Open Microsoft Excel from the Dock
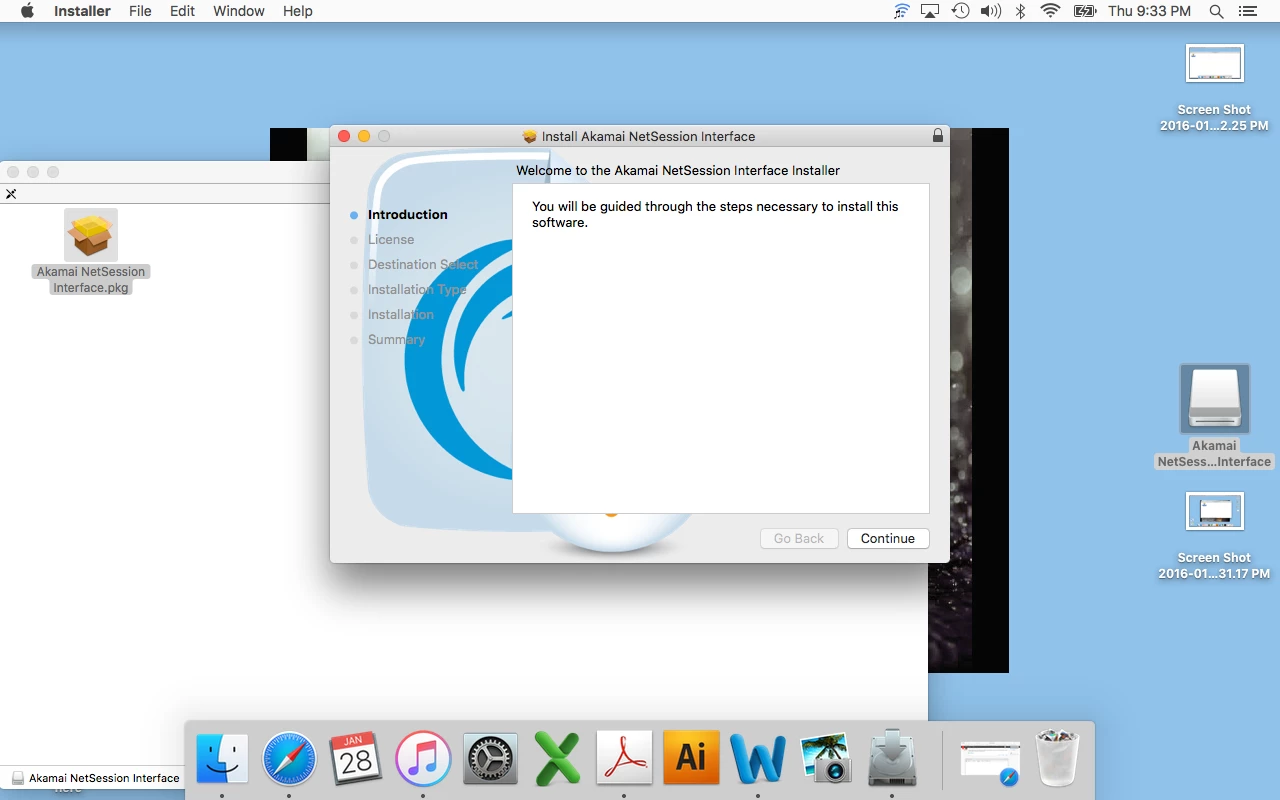This screenshot has height=800, width=1280. (x=557, y=759)
